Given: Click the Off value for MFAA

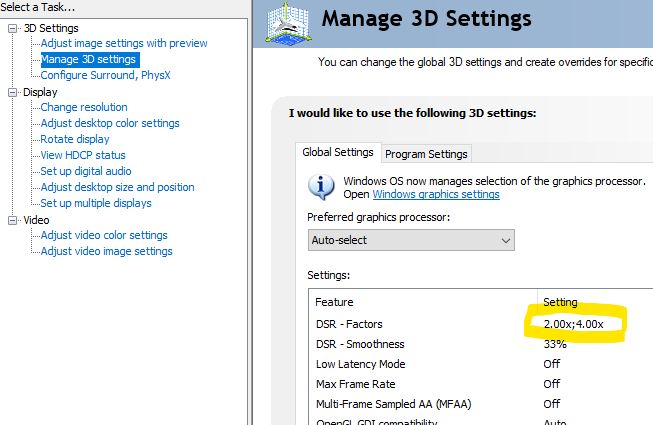Looking at the screenshot, I should point(552,404).
